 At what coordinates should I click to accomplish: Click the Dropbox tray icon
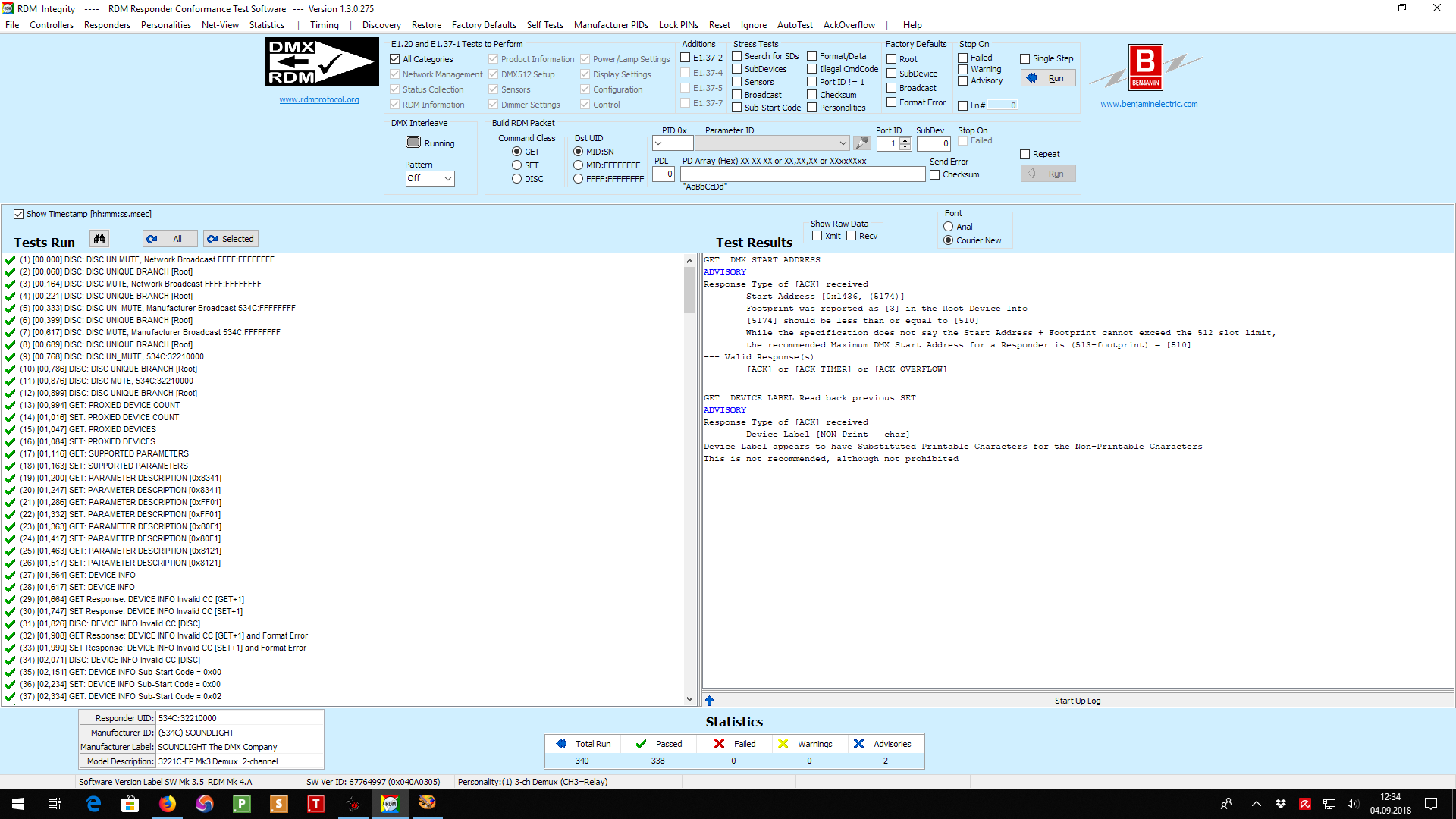pos(1281,804)
